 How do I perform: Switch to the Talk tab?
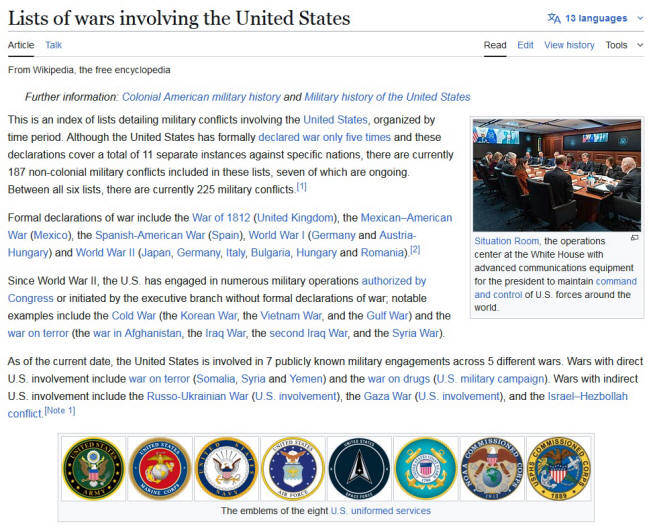tap(53, 45)
